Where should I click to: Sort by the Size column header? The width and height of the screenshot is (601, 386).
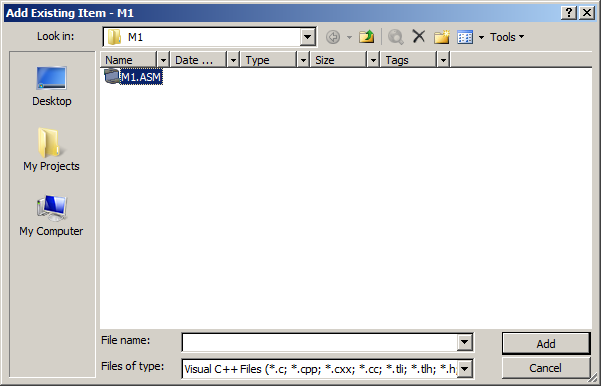pos(338,60)
